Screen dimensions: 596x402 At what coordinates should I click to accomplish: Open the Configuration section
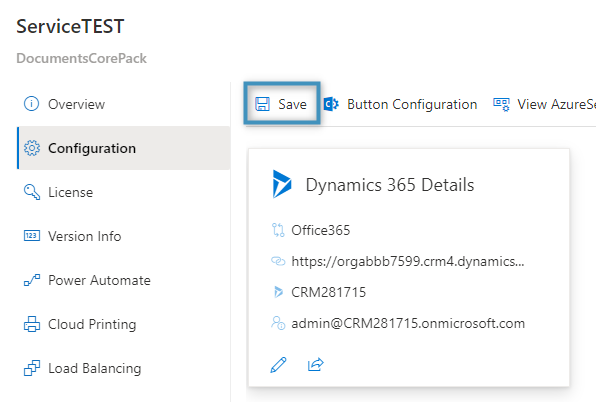pos(124,148)
